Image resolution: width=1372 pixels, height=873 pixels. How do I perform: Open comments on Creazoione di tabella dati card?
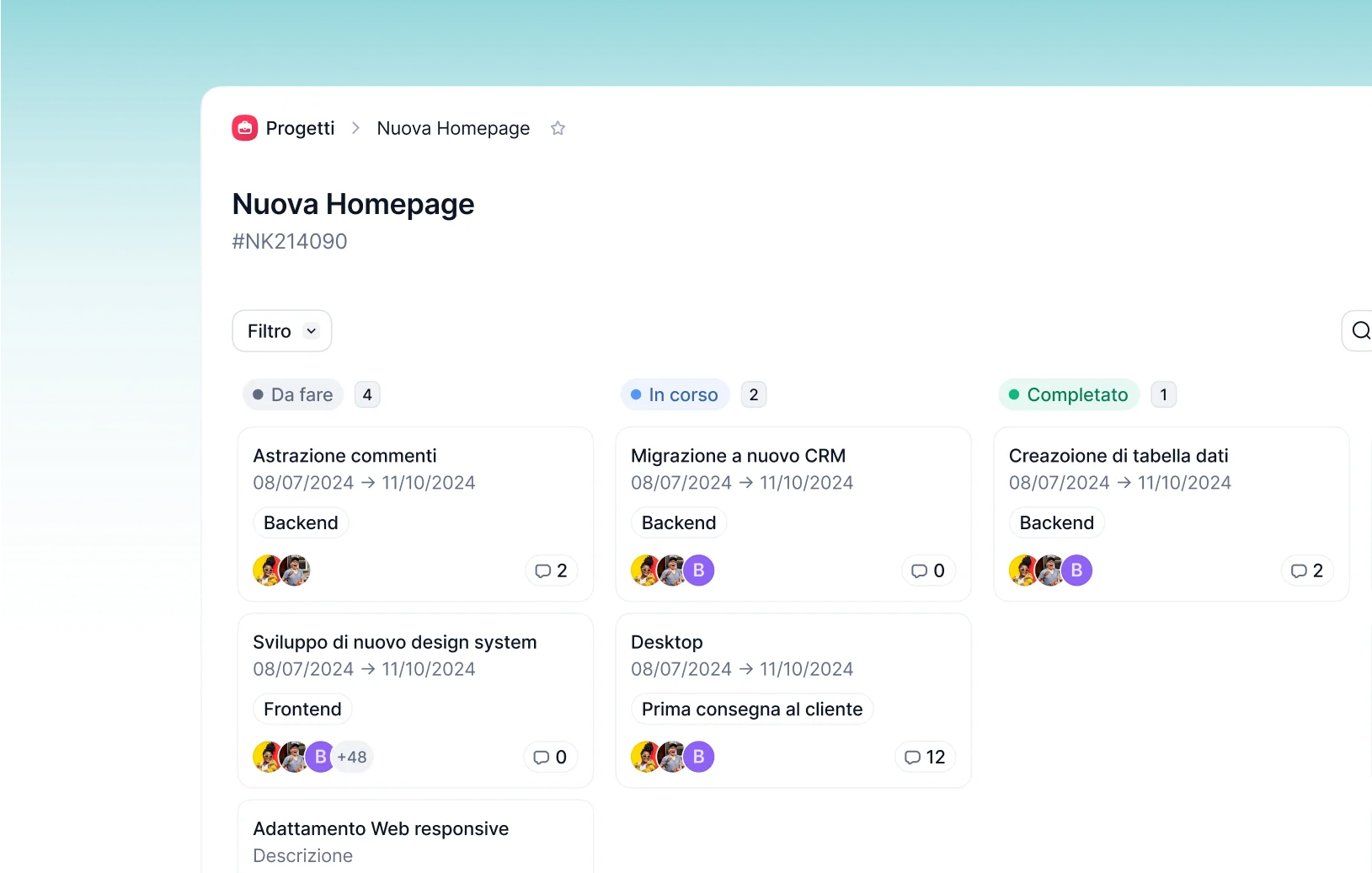click(x=1306, y=570)
